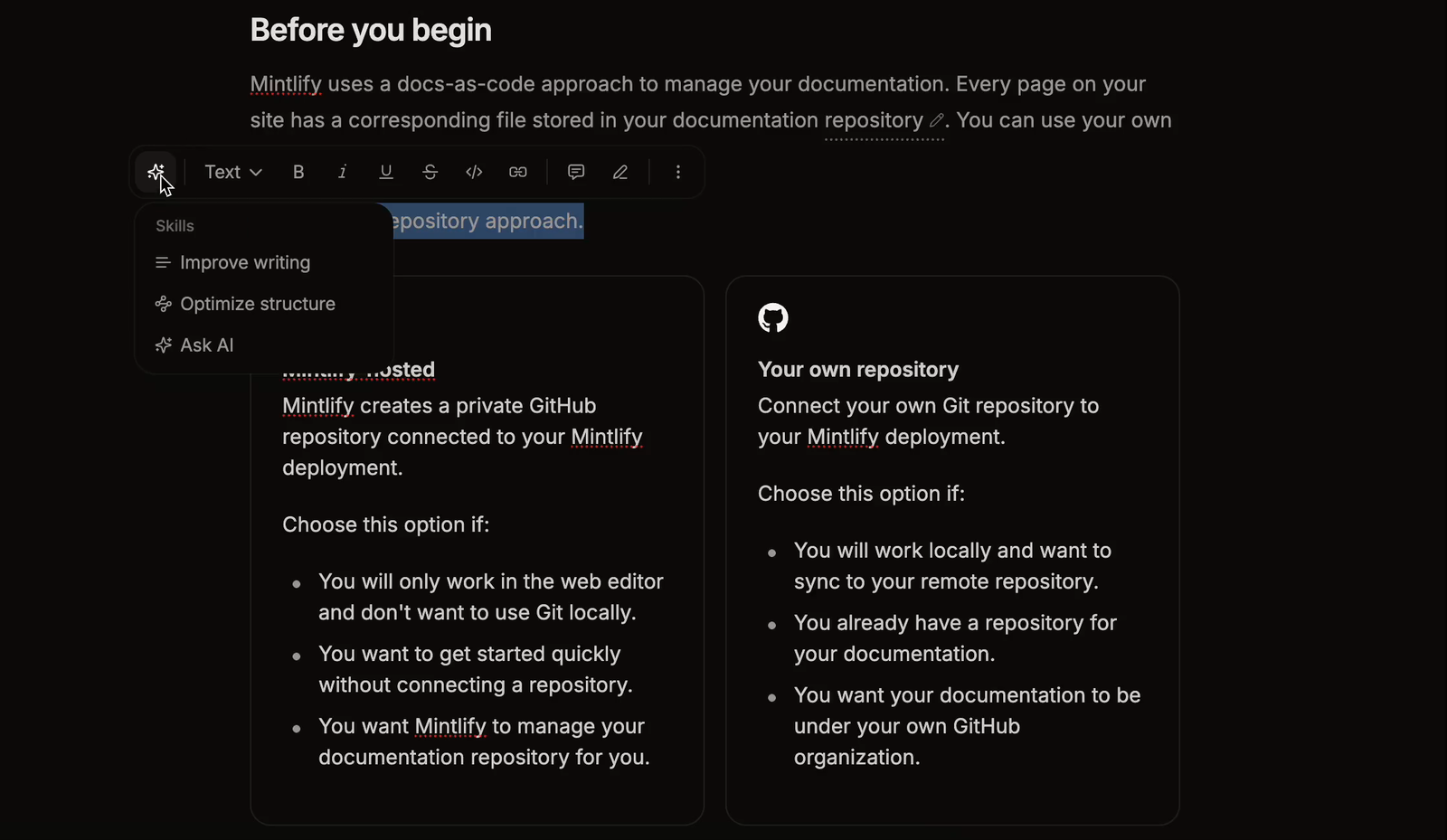Click the Before you begin heading
Screen dimensions: 1447x840
coord(371,30)
